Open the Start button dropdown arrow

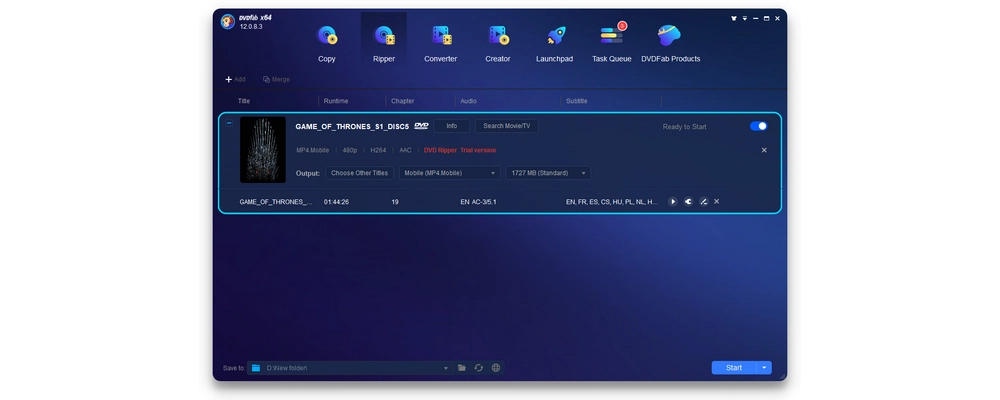pos(765,368)
